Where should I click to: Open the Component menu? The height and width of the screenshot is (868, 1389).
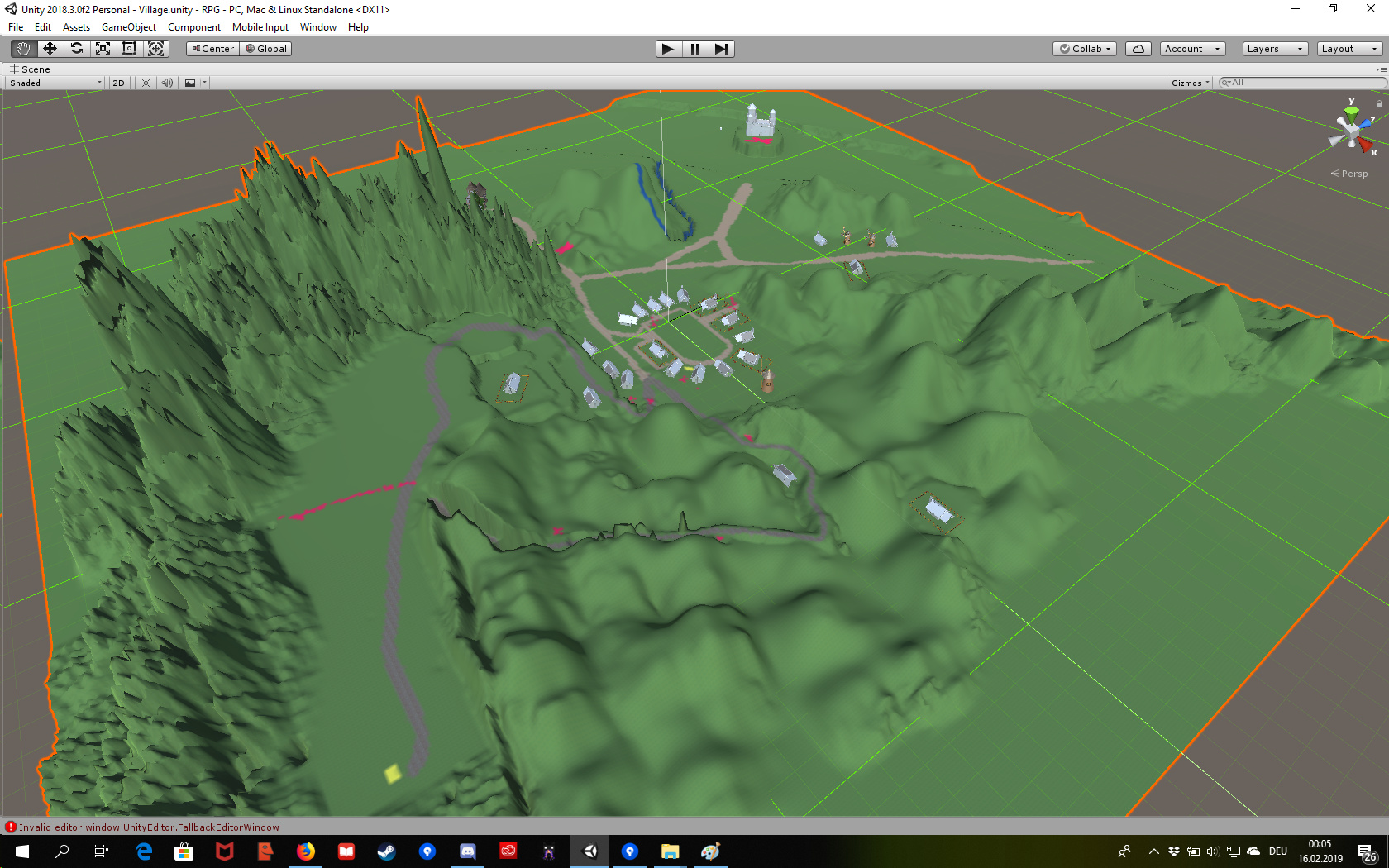click(x=194, y=27)
